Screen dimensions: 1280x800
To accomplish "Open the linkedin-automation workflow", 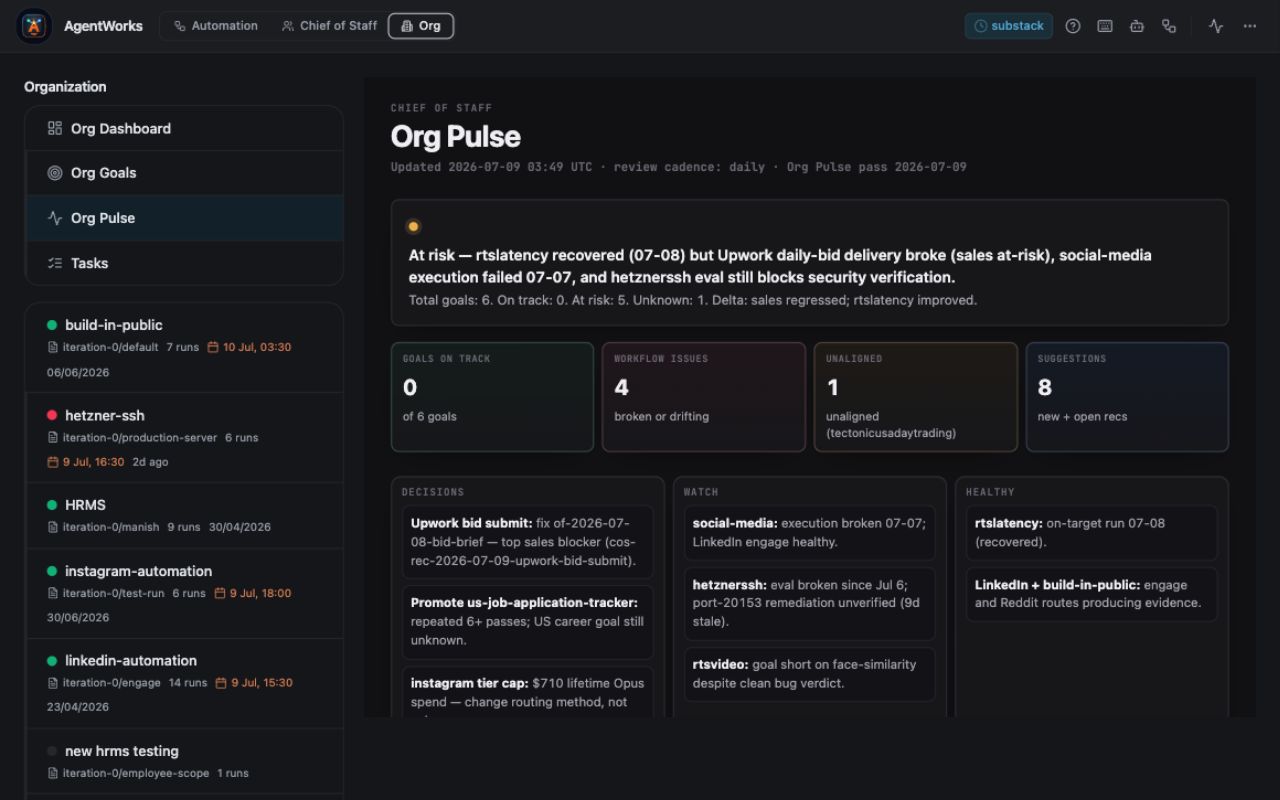I will (x=184, y=683).
